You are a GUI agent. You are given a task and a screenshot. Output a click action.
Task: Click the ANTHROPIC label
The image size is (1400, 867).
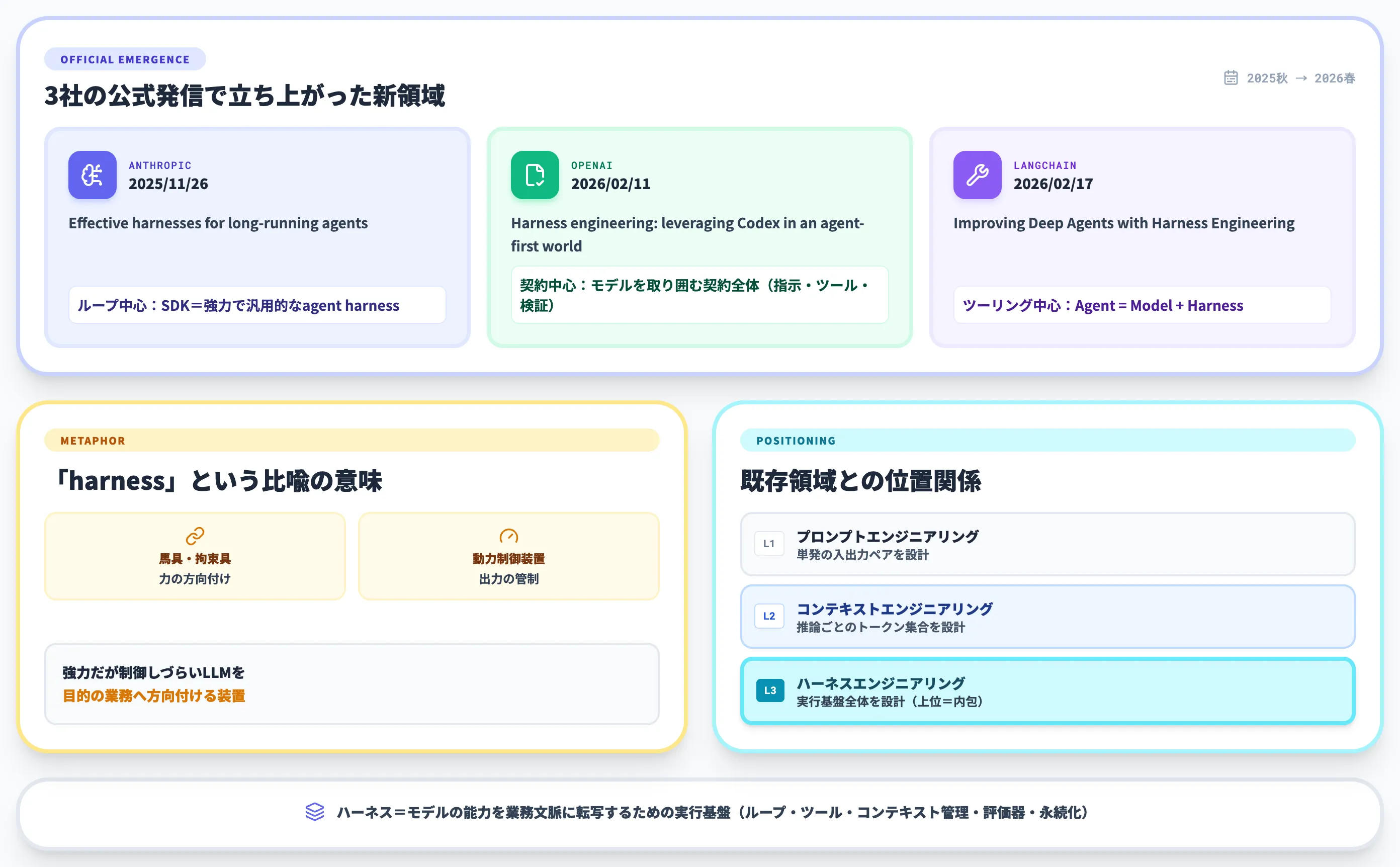tap(160, 165)
